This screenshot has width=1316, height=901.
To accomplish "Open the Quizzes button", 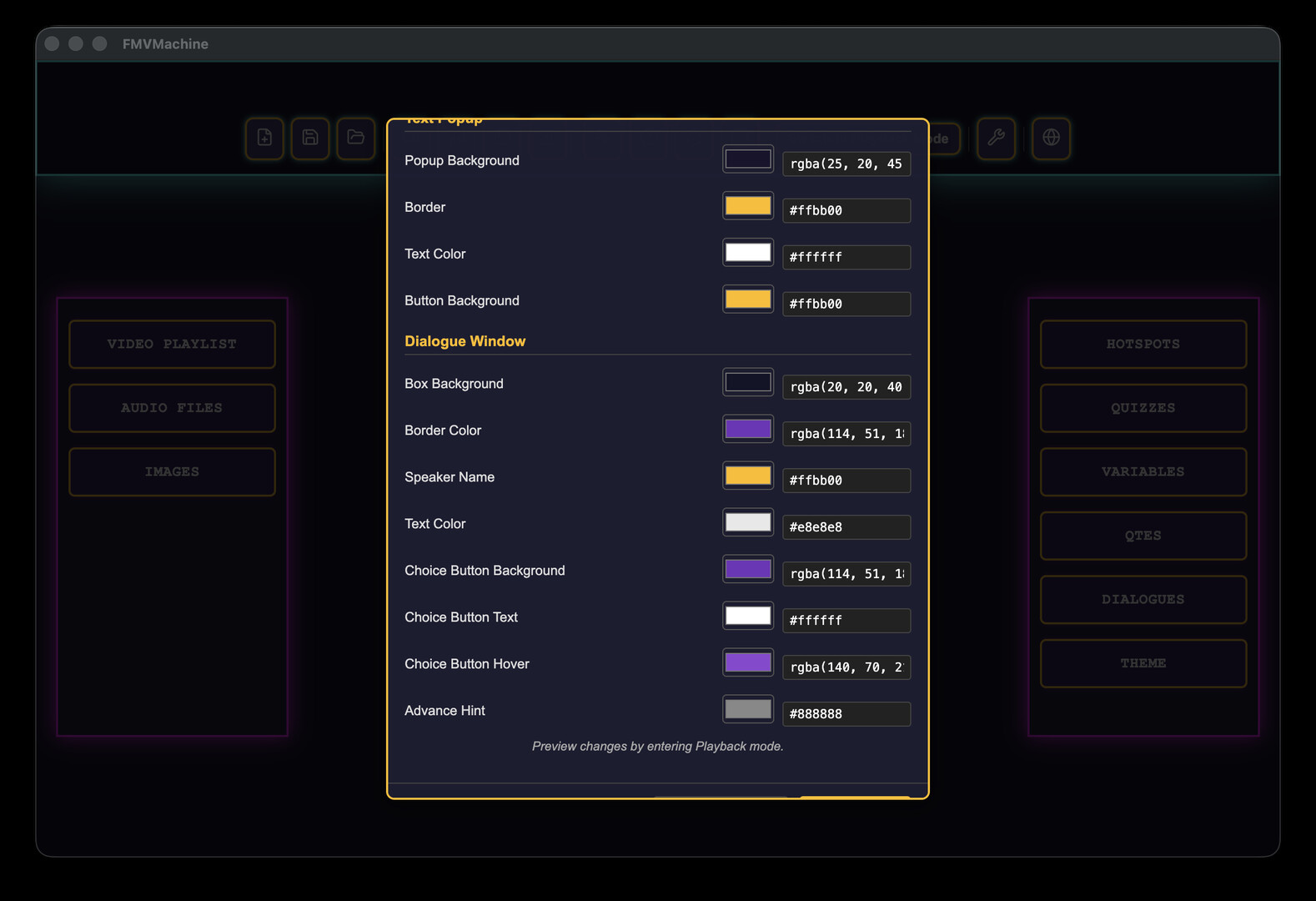I will coord(1143,408).
